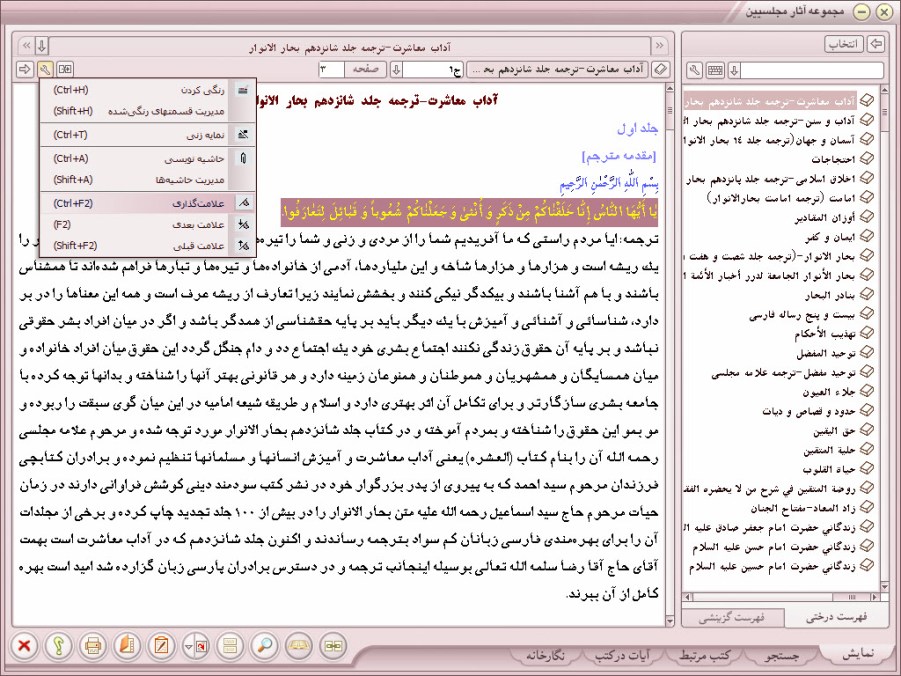The width and height of the screenshot is (901, 676).
Task: Choose مدیریت قسمتهای رنگی‌شده menu item
Action: click(148, 111)
